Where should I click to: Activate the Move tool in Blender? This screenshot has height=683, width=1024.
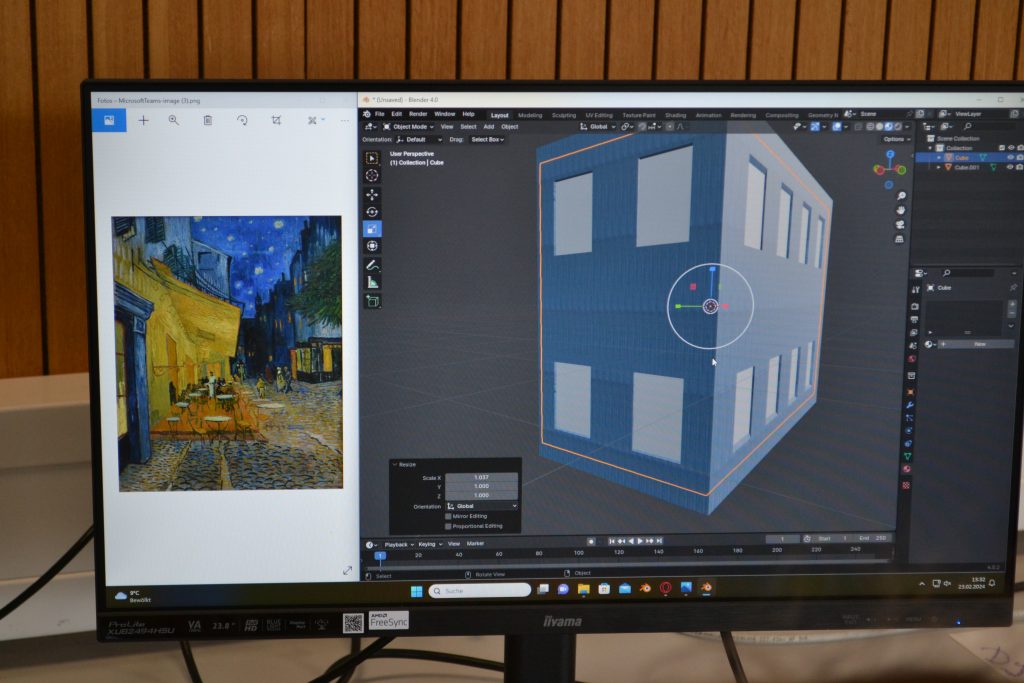click(x=372, y=195)
